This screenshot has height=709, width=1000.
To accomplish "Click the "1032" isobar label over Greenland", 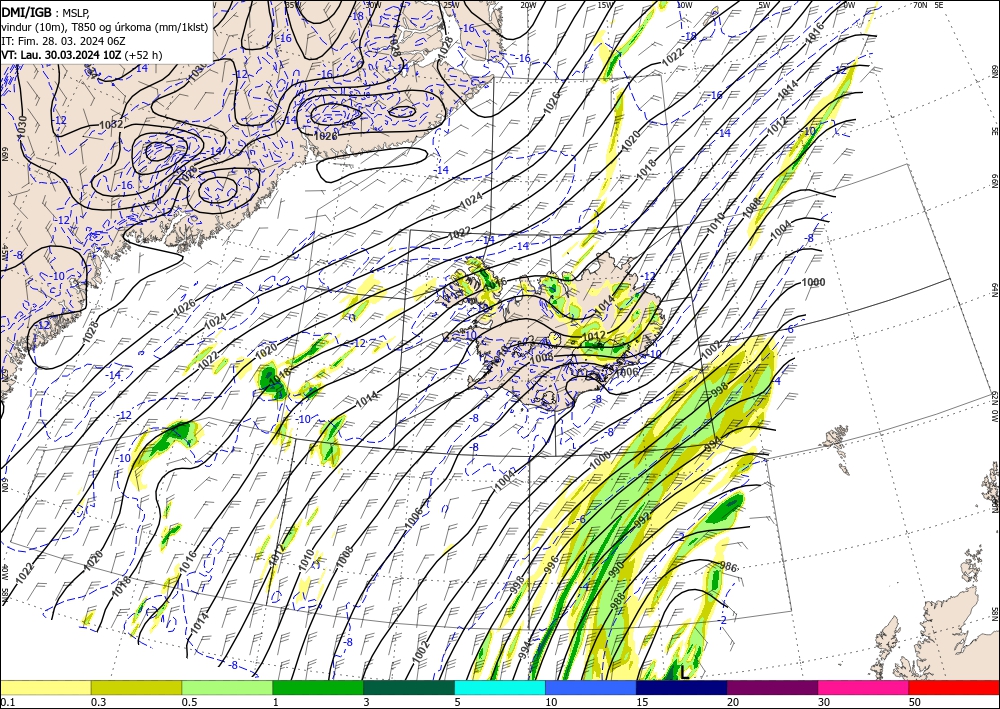I will tap(111, 124).
